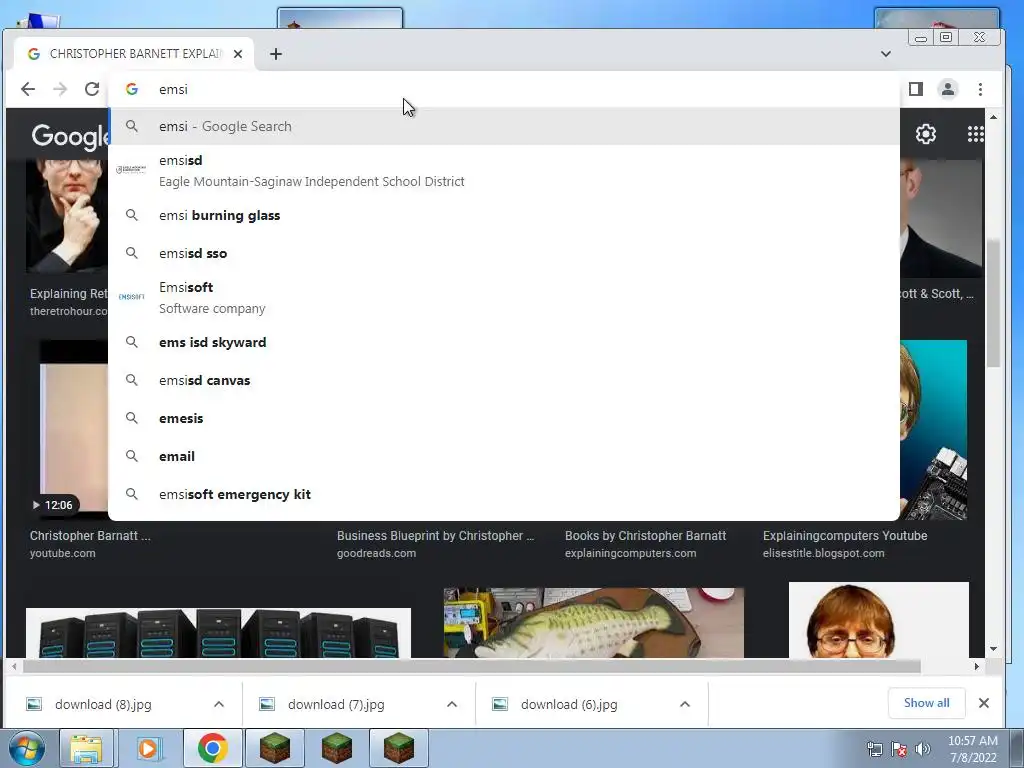Open the server towers image thumbnail
Screen dimensions: 1024x768
tap(218, 632)
